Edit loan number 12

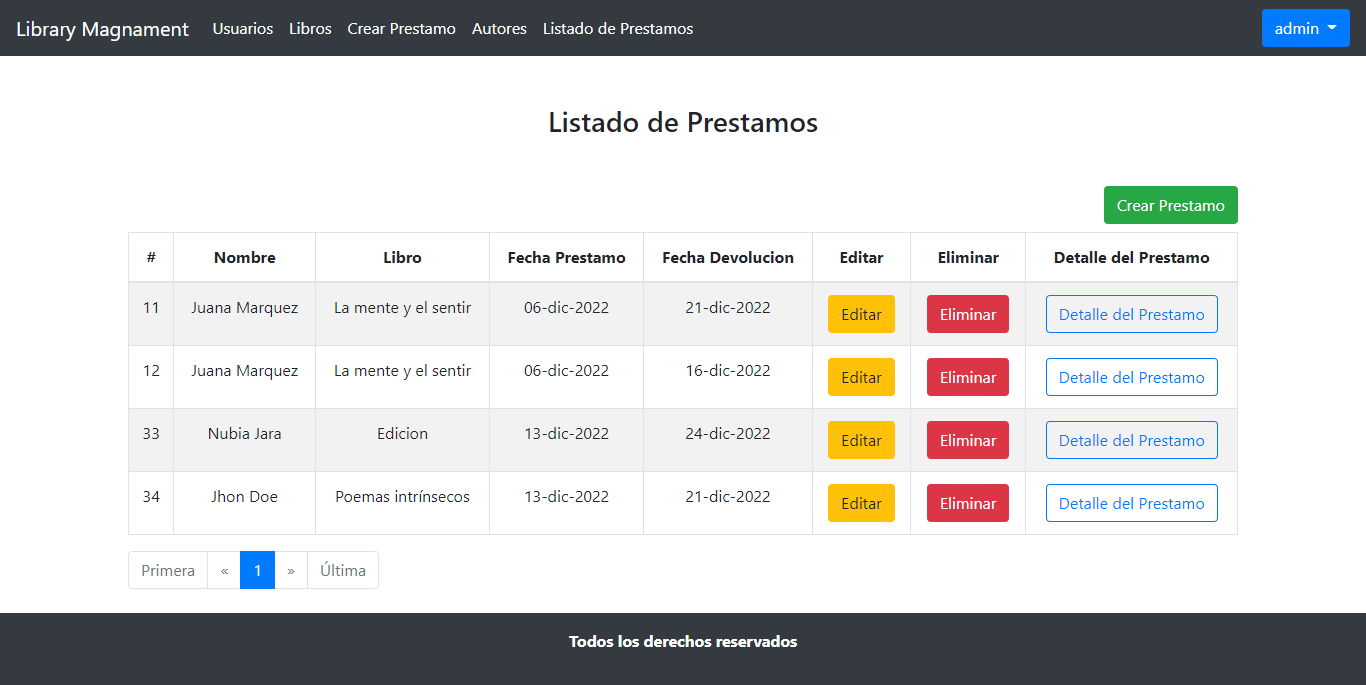(x=861, y=377)
